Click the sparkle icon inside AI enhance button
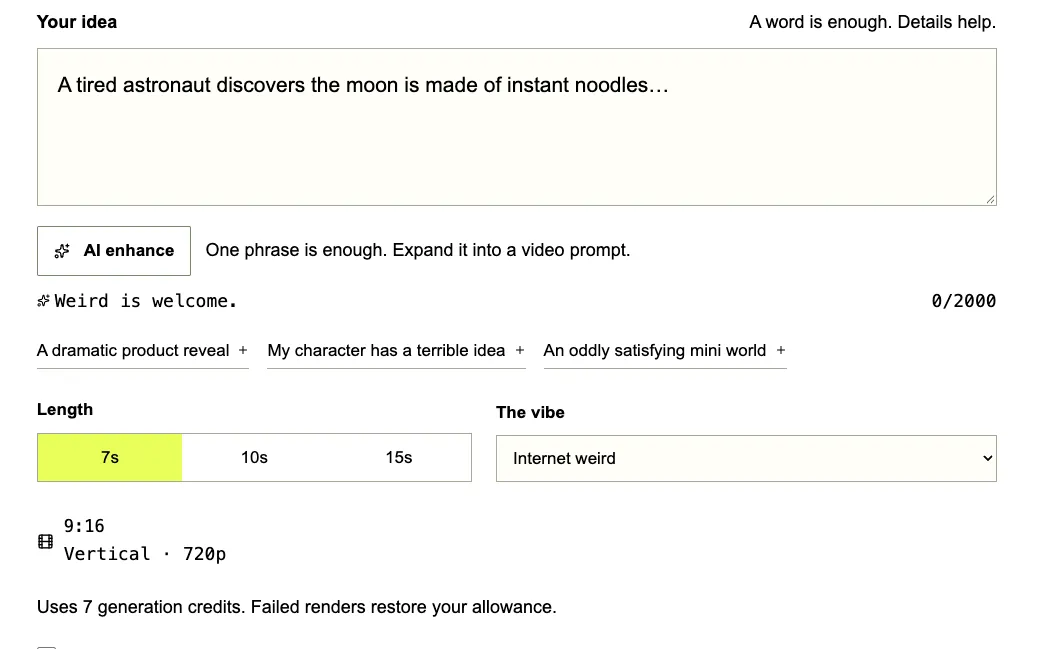The height and width of the screenshot is (649, 1044). pos(62,251)
